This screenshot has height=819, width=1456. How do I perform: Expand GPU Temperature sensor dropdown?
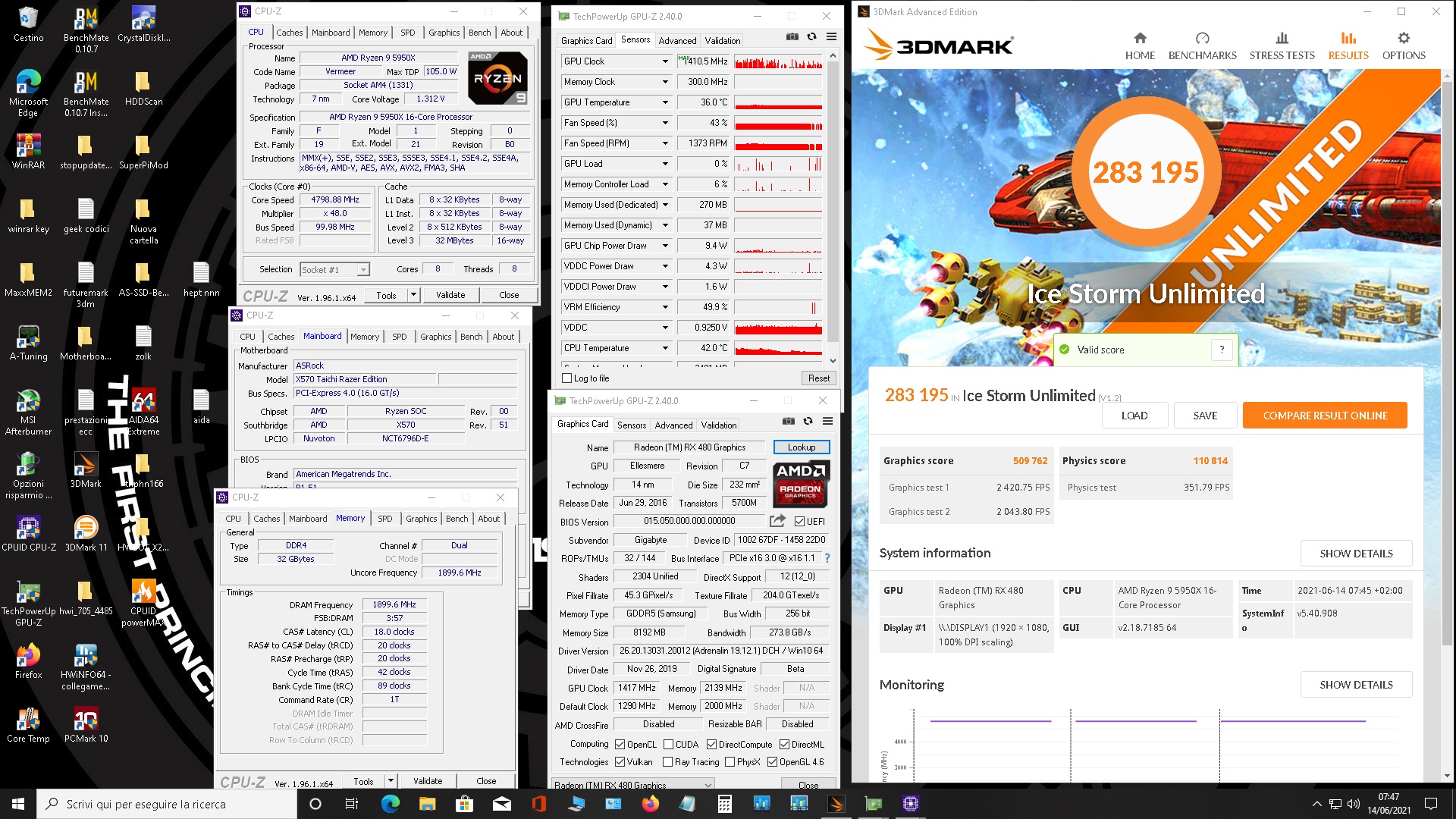665,102
